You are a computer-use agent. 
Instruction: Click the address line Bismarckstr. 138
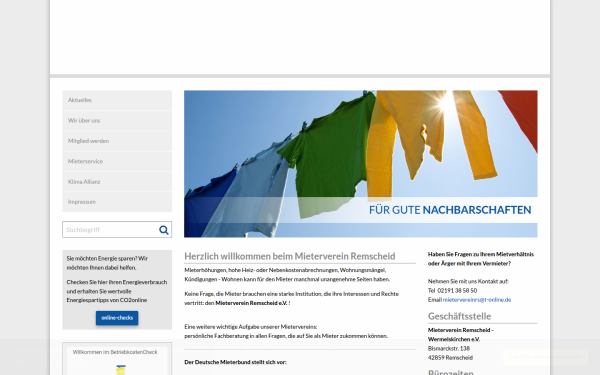[448, 348]
